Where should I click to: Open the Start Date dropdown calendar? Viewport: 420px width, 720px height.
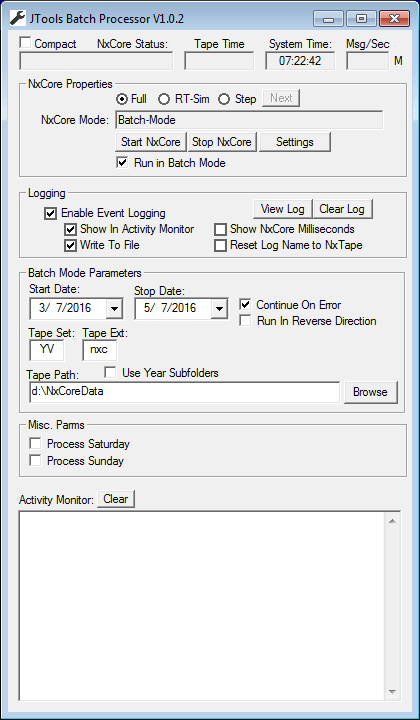tap(114, 309)
